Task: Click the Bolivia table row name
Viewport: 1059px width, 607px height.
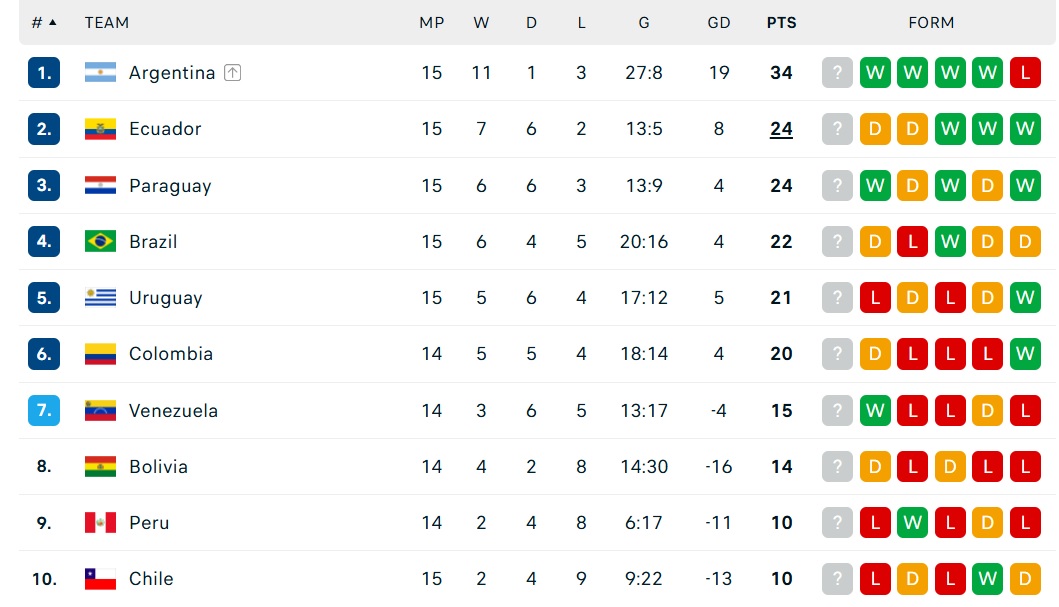Action: pyautogui.click(x=158, y=467)
